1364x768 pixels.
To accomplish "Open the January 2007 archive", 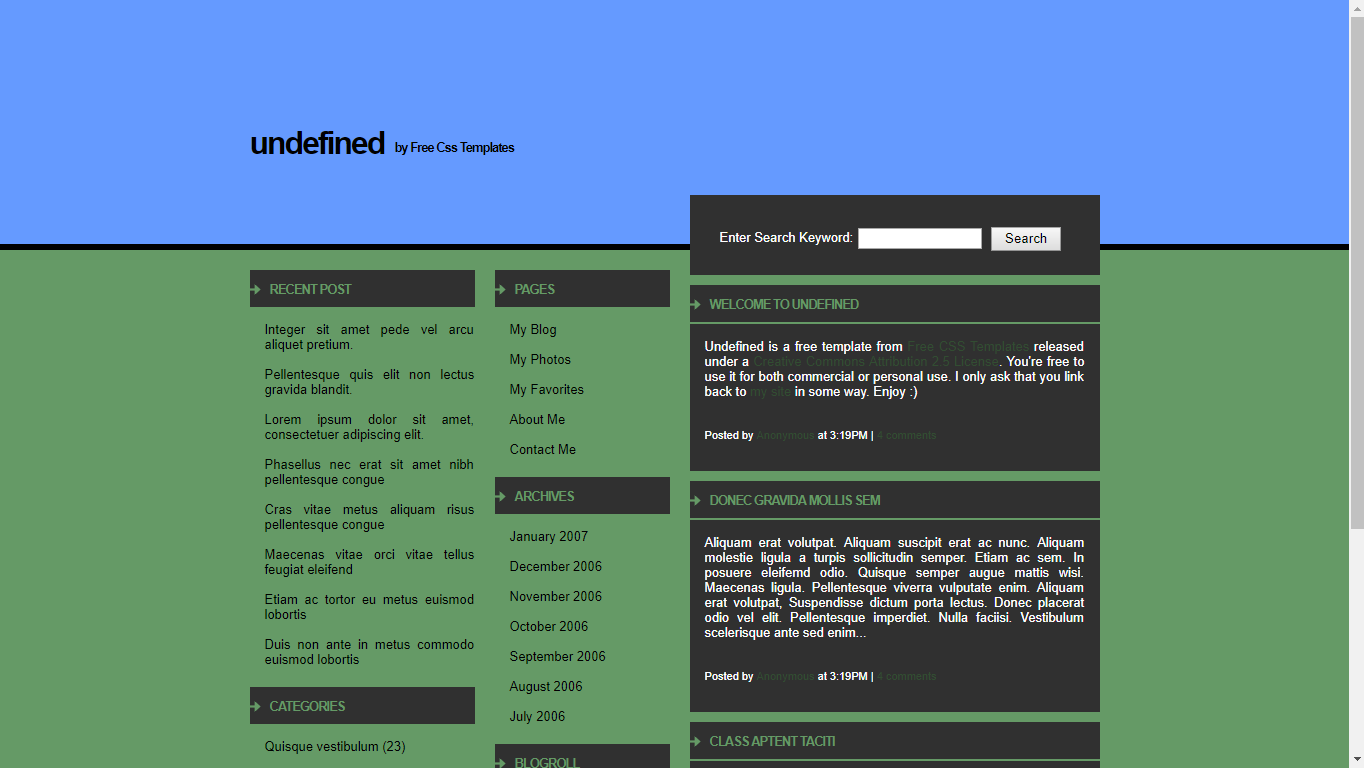I will click(548, 536).
